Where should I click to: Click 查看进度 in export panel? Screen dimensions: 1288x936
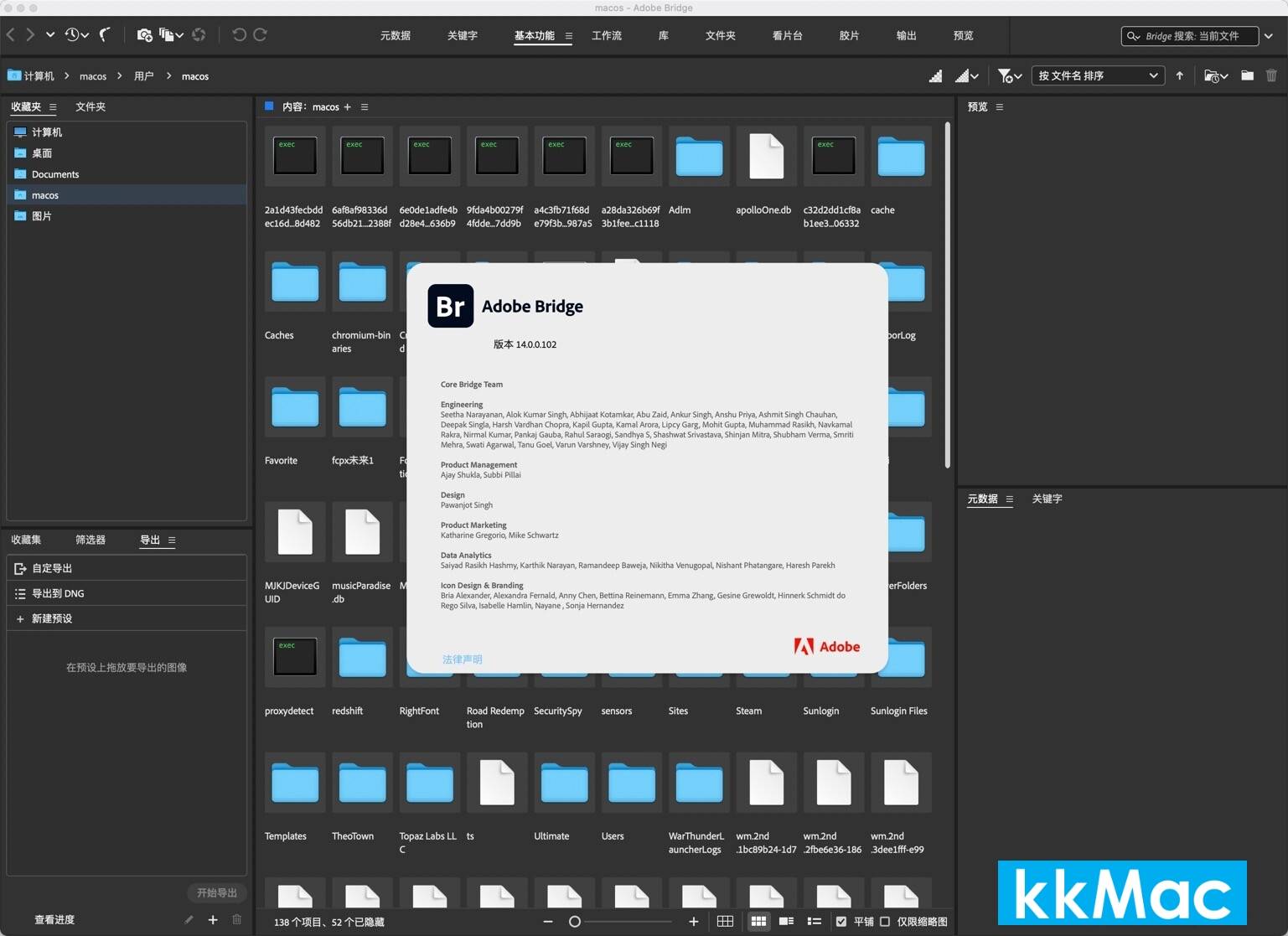pyautogui.click(x=54, y=920)
